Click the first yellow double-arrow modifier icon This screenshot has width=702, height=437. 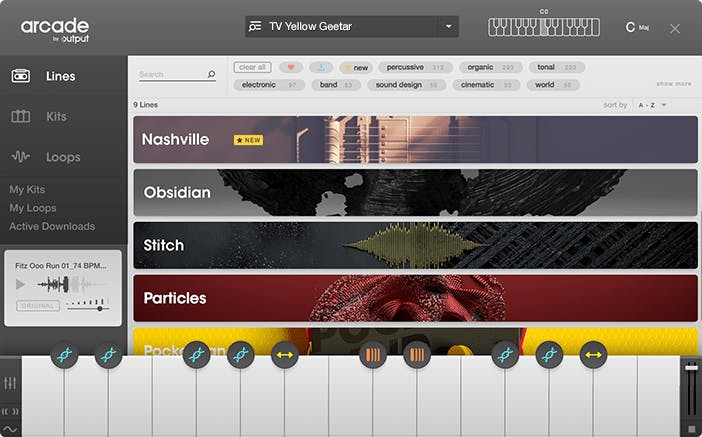pyautogui.click(x=285, y=355)
